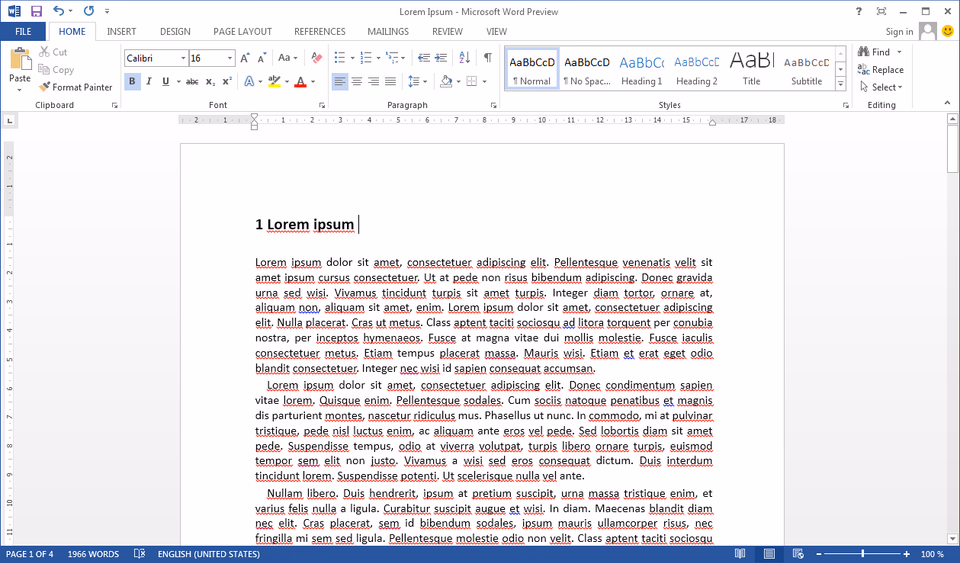Screen dimensions: 960x563
Task: Click Sign in link
Action: click(899, 31)
